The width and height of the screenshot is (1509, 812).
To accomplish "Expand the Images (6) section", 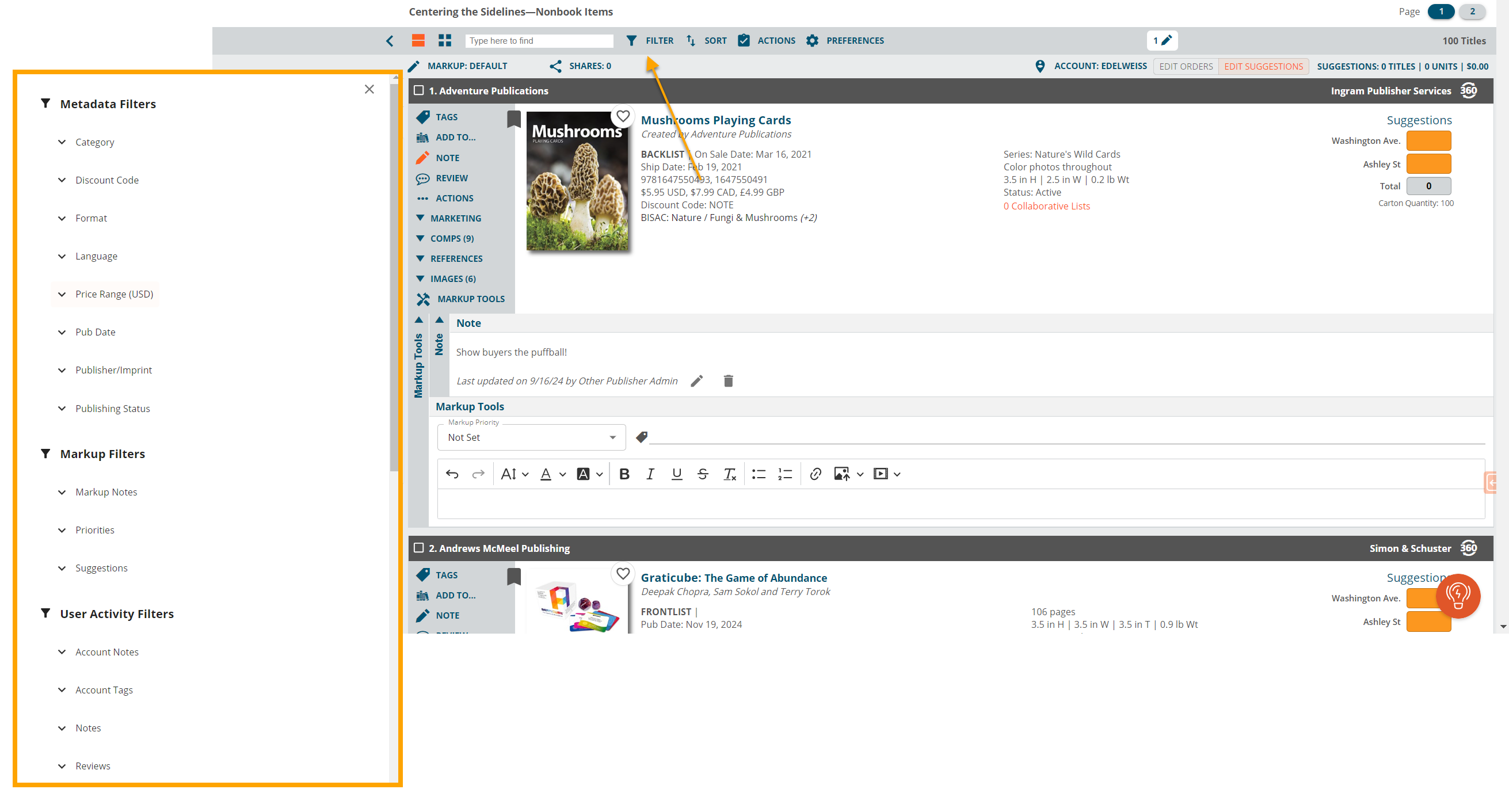I will click(447, 279).
